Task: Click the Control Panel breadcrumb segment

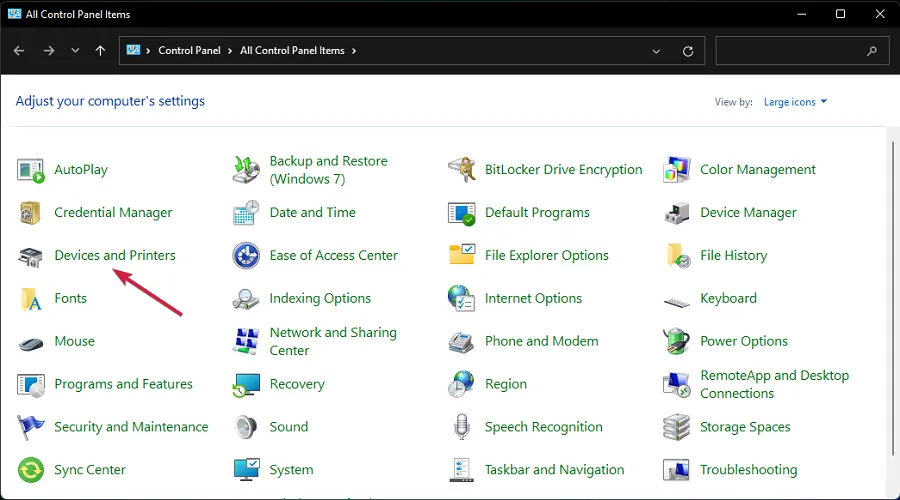Action: tap(191, 51)
